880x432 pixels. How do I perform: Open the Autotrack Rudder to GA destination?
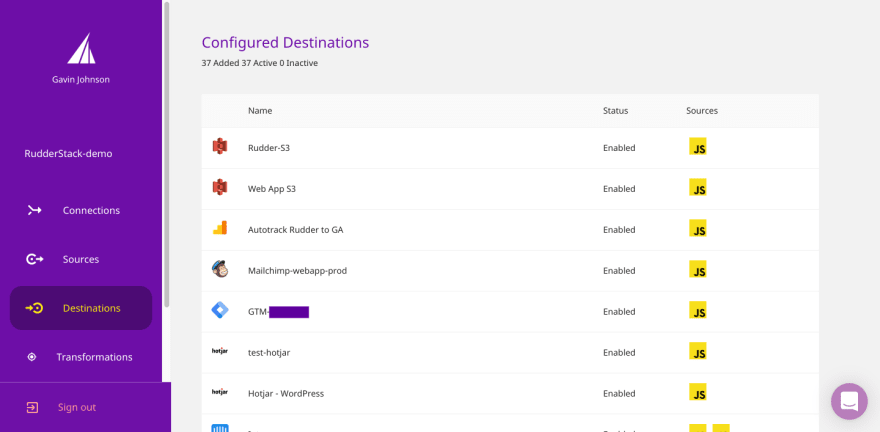(x=295, y=230)
